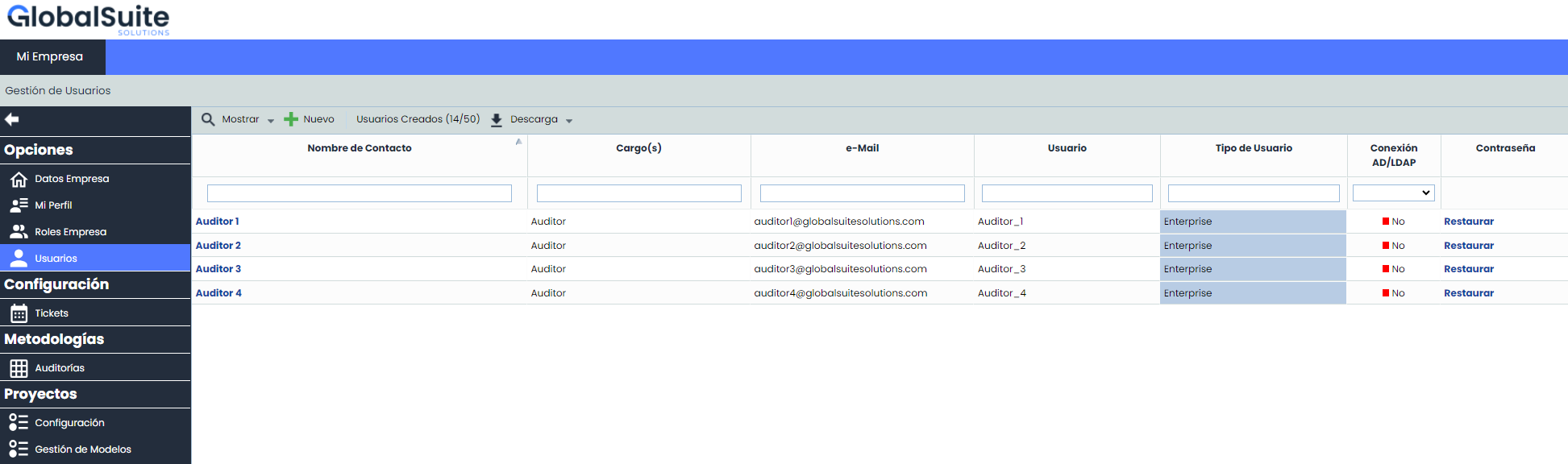Click the magnifier search icon in toolbar
The width and height of the screenshot is (1568, 464).
point(208,119)
